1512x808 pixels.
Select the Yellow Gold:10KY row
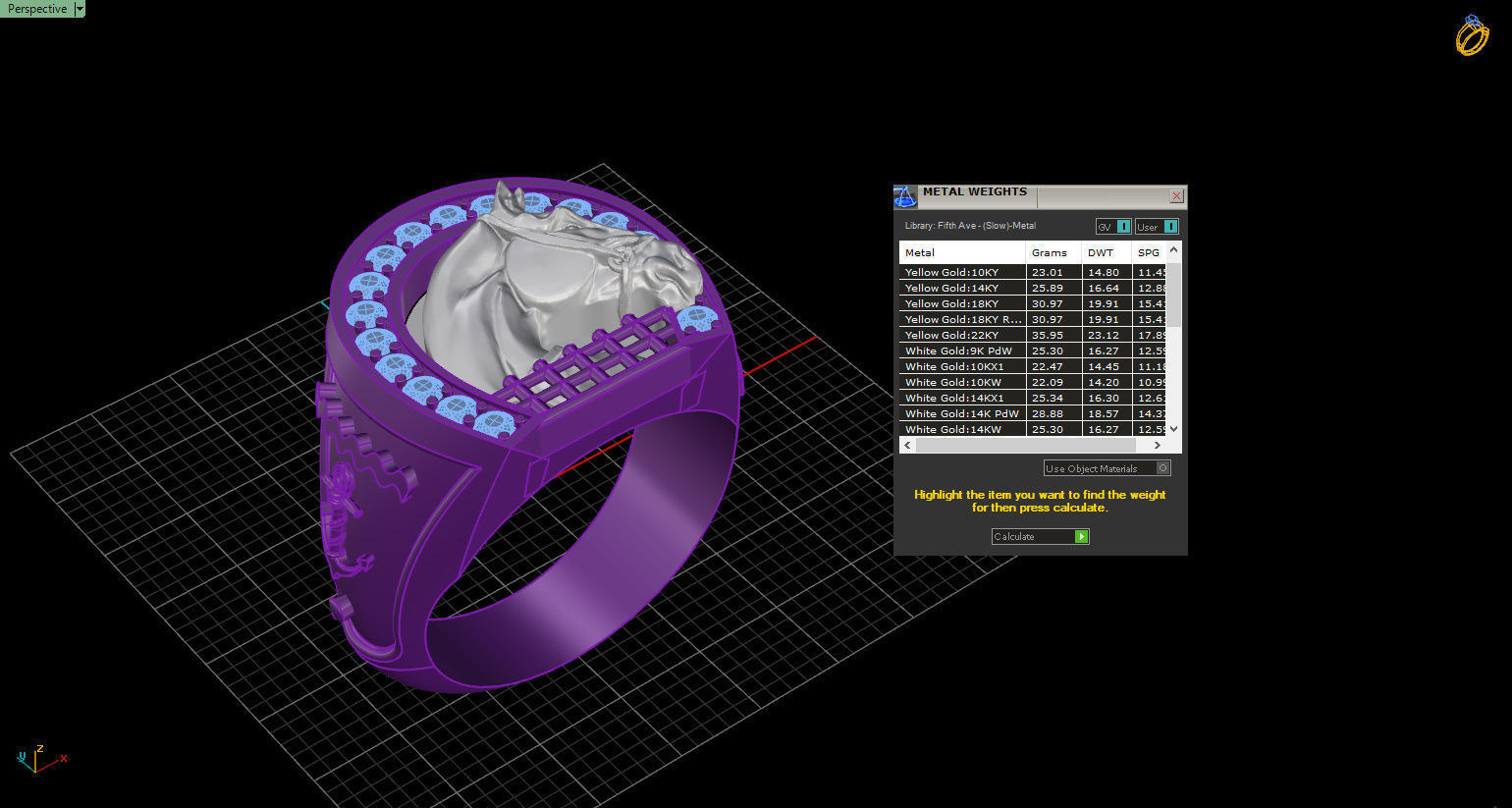pos(1033,272)
